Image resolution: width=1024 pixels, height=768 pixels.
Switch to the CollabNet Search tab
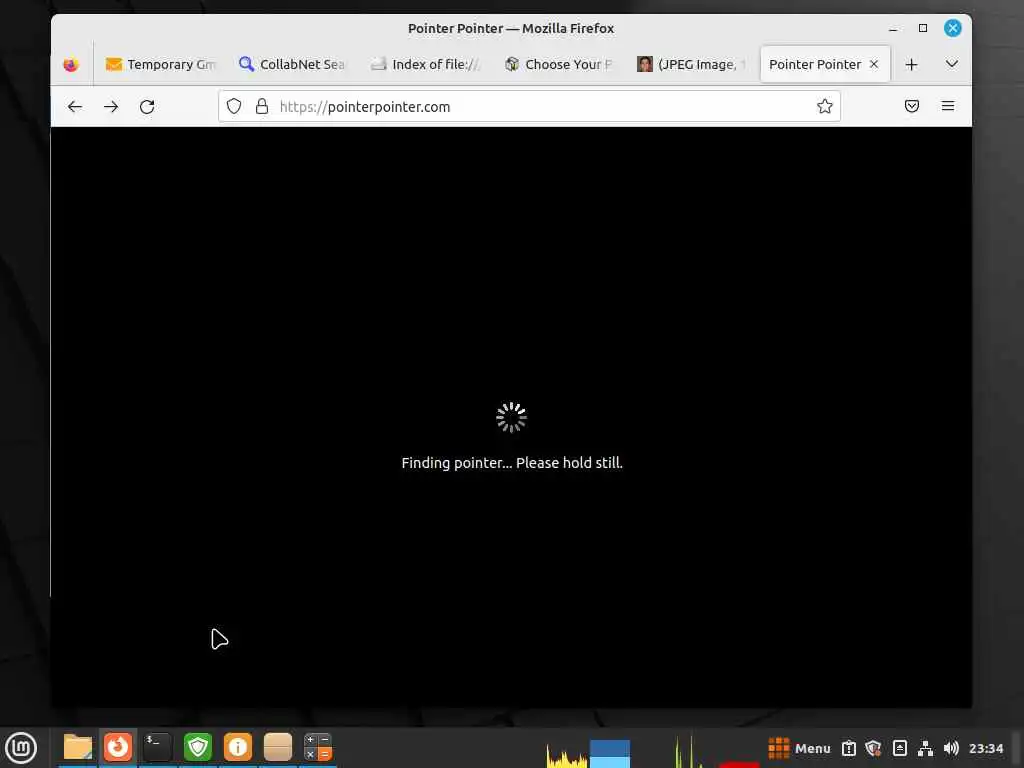(293, 64)
